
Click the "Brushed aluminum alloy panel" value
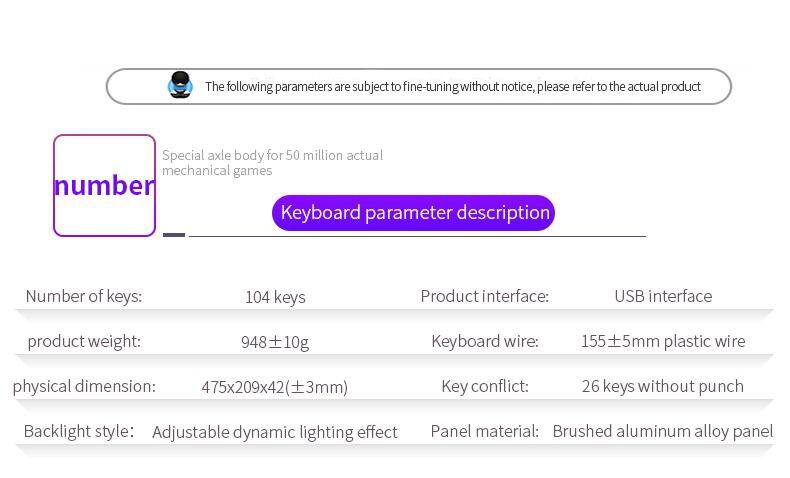pyautogui.click(x=663, y=431)
